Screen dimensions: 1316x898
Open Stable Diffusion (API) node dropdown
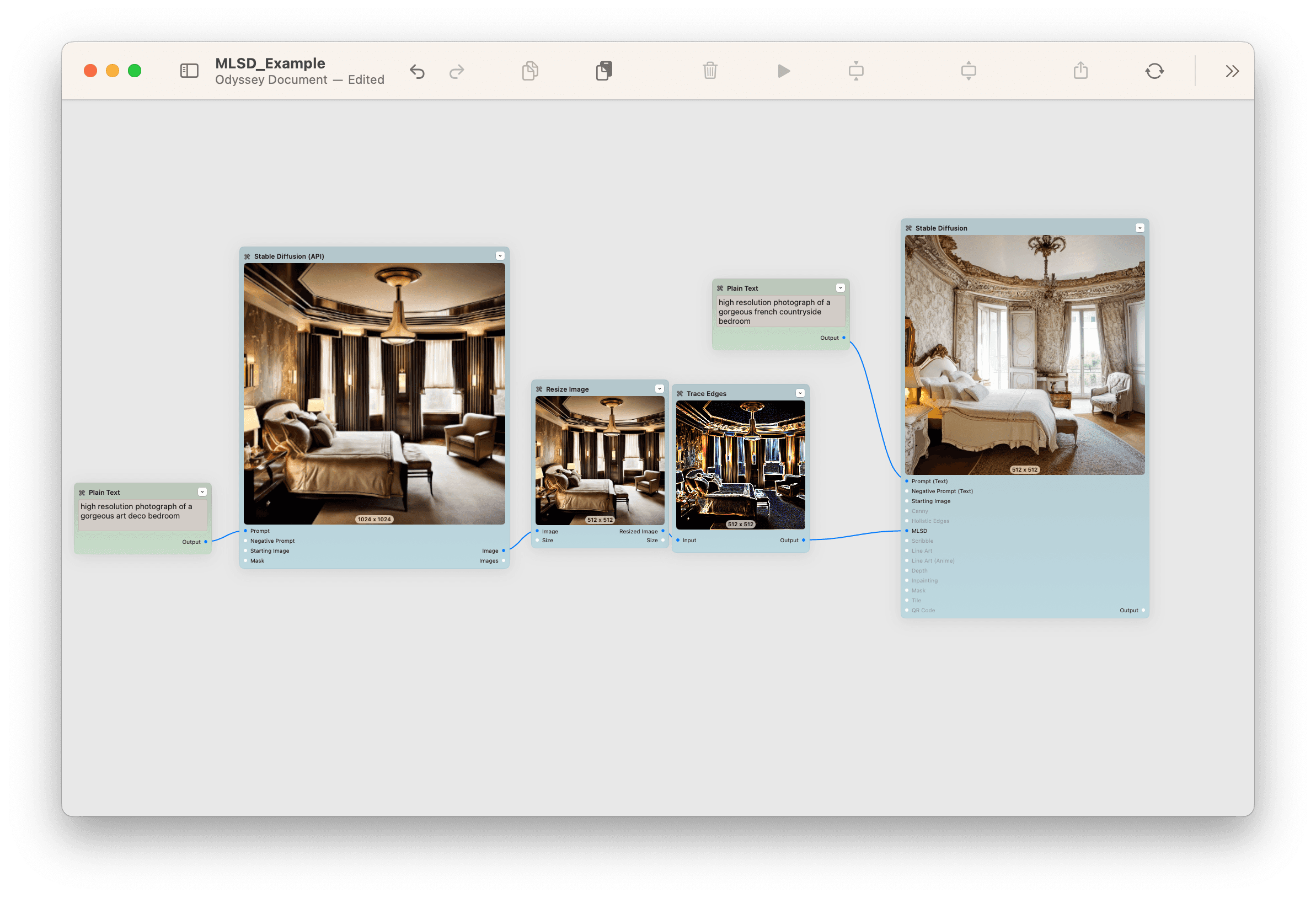tap(500, 256)
